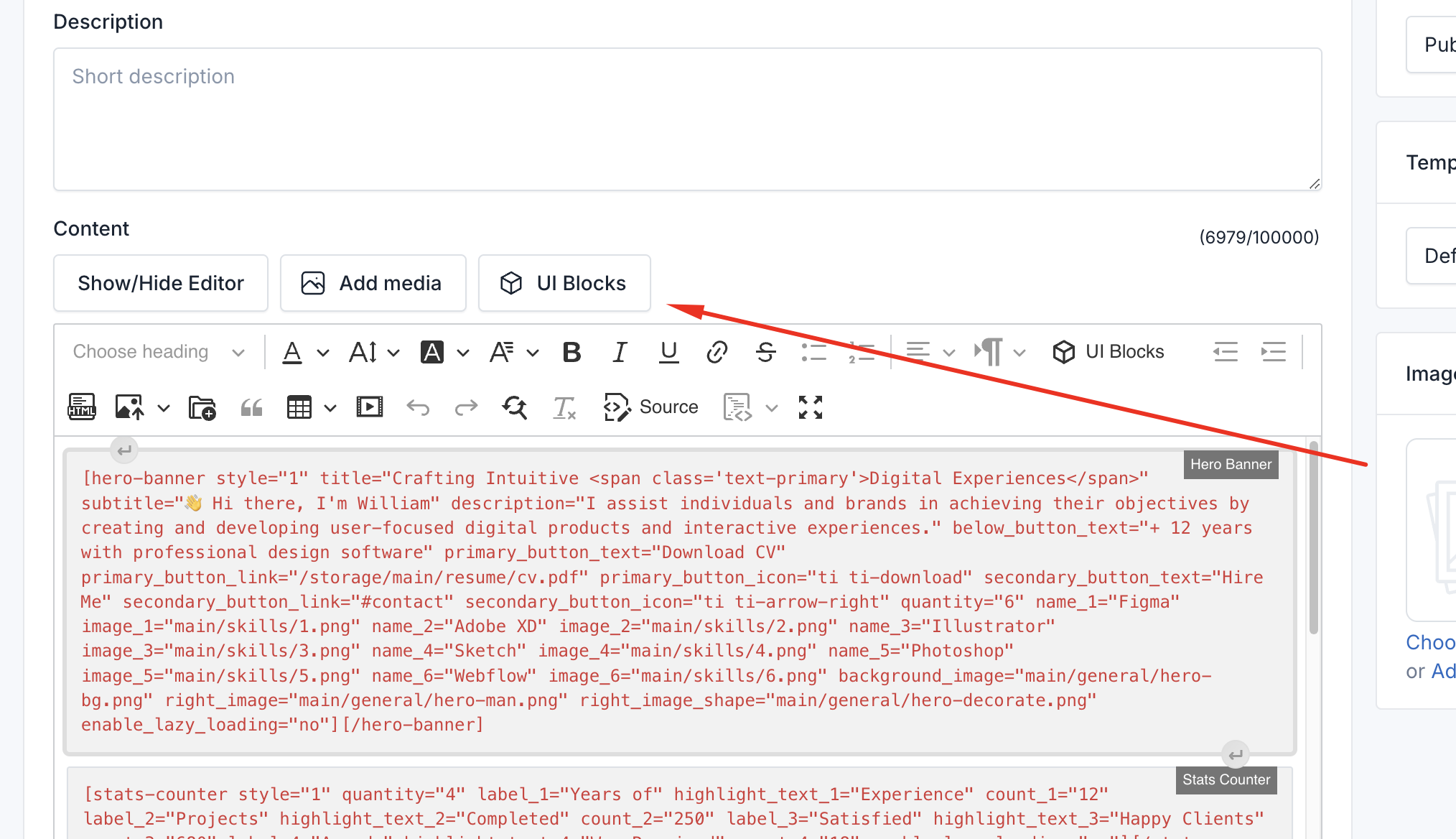
Task: Click Add media button
Action: click(373, 282)
